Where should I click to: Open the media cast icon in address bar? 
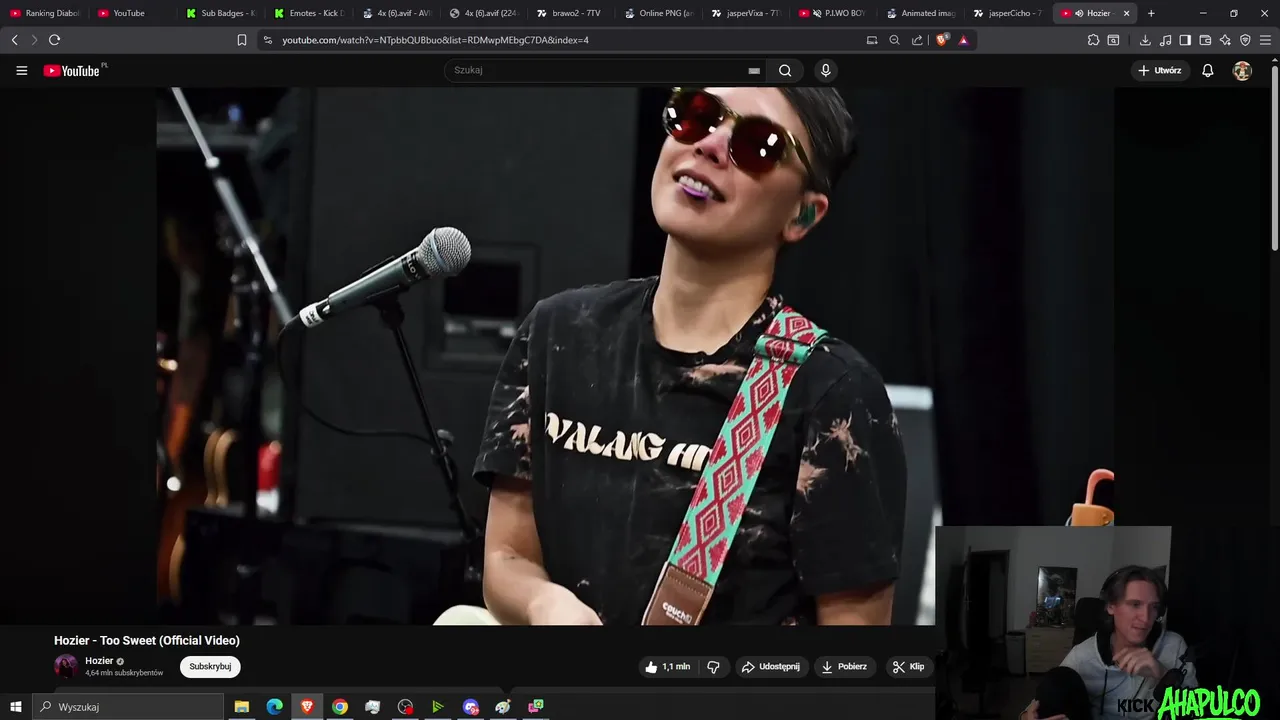[872, 40]
